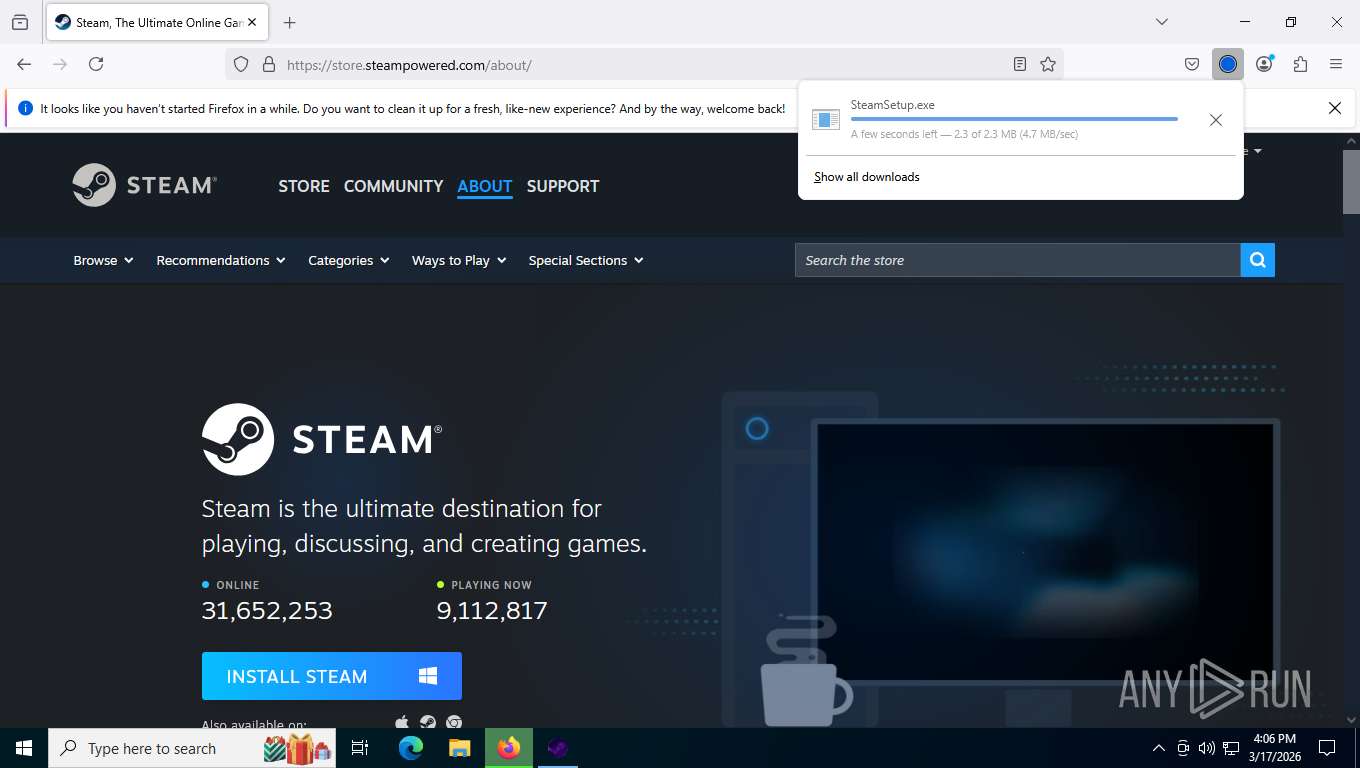Screen dimensions: 1360x768
Task: Click the taskbar search box
Action: [x=192, y=748]
